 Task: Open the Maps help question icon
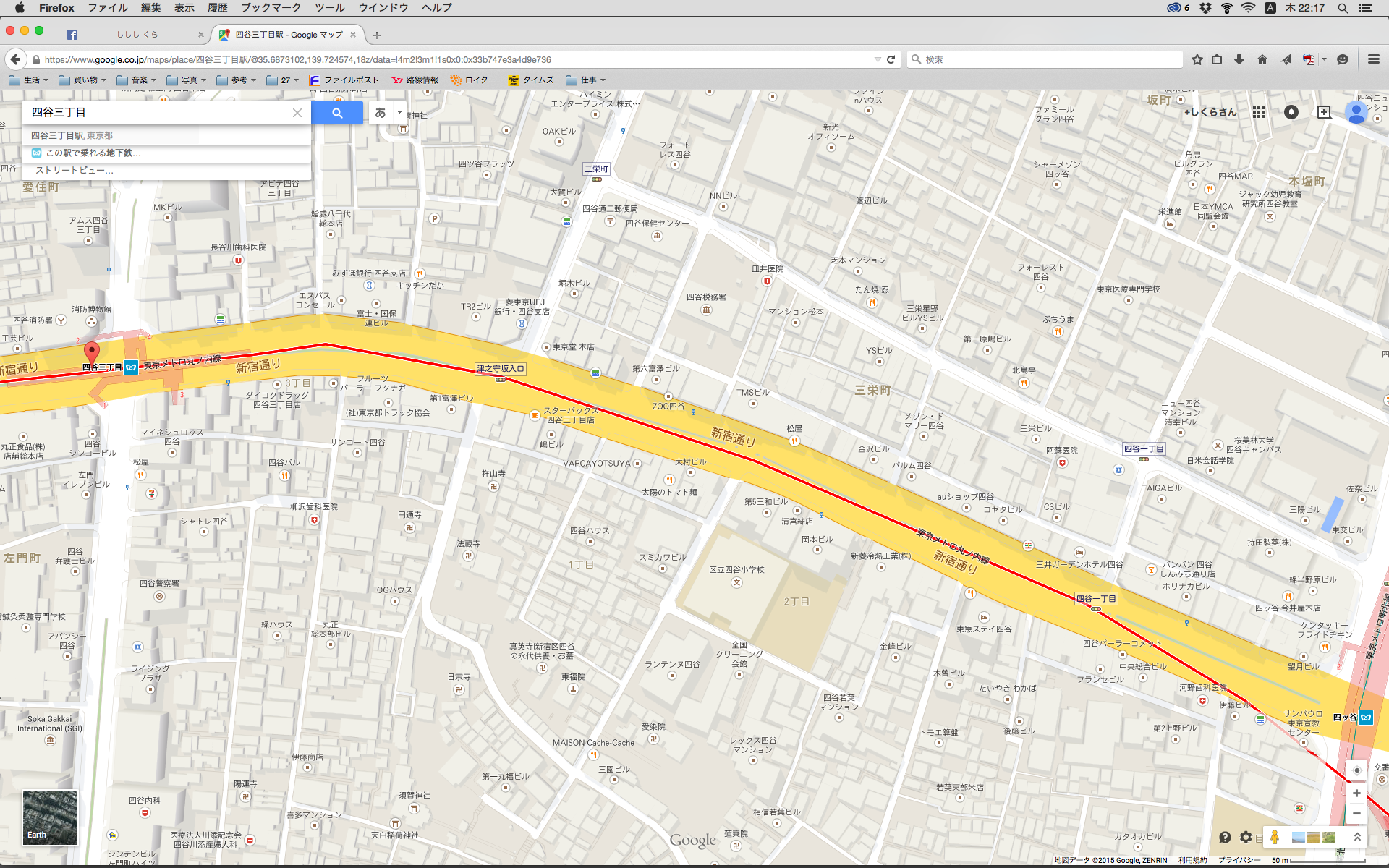point(1225,837)
